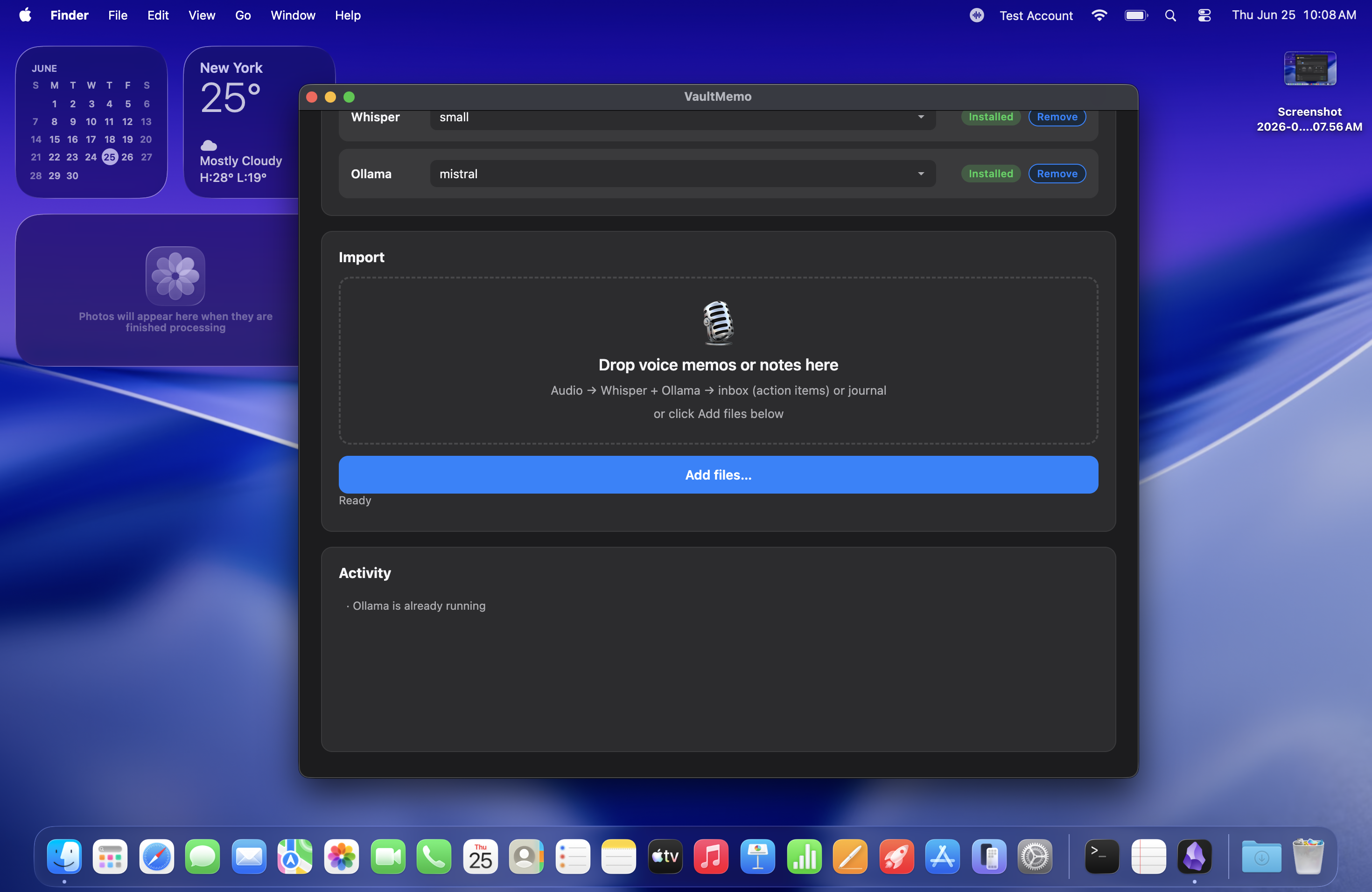Open the rocket app icon in the Dock

pyautogui.click(x=896, y=856)
